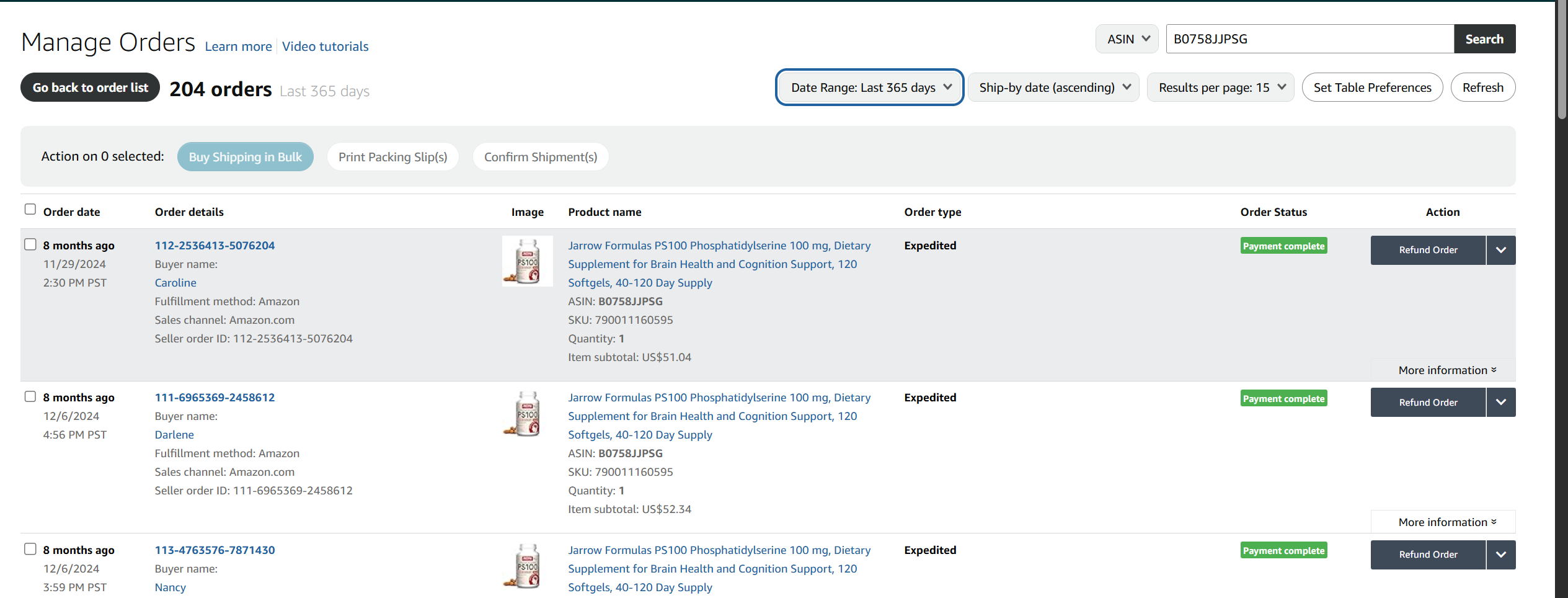Click Buy Shipping in Bulk
Image resolution: width=1568 pixels, height=598 pixels.
coord(246,157)
